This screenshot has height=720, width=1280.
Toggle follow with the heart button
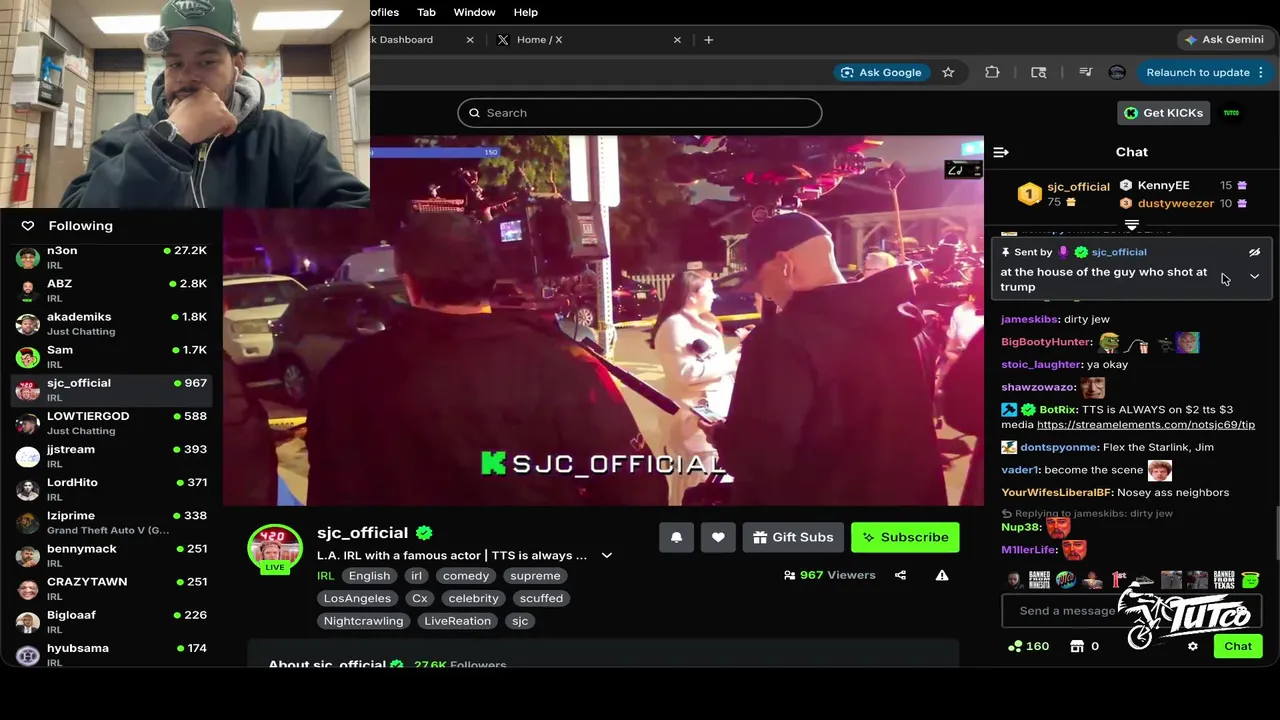pyautogui.click(x=718, y=537)
